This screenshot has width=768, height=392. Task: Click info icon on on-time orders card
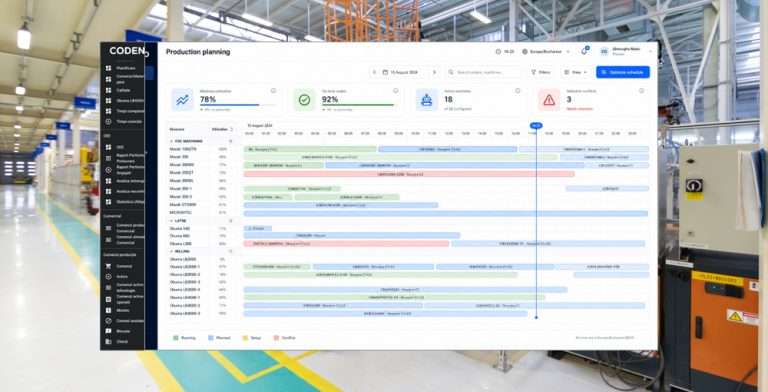[395, 91]
